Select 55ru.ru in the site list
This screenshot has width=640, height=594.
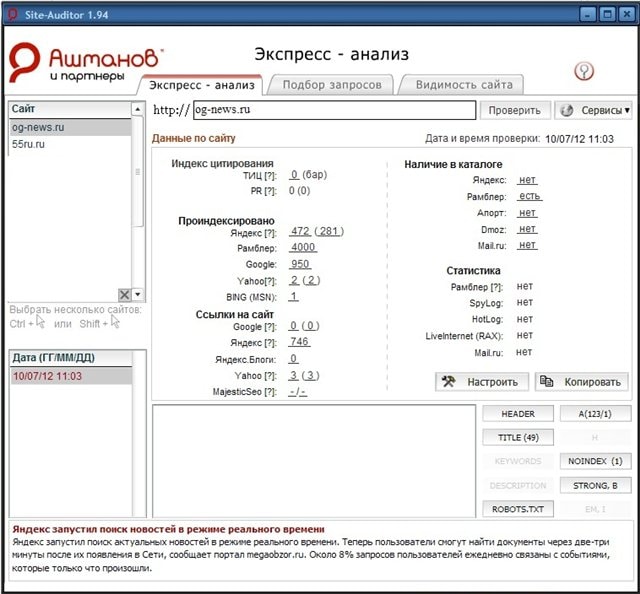28,144
